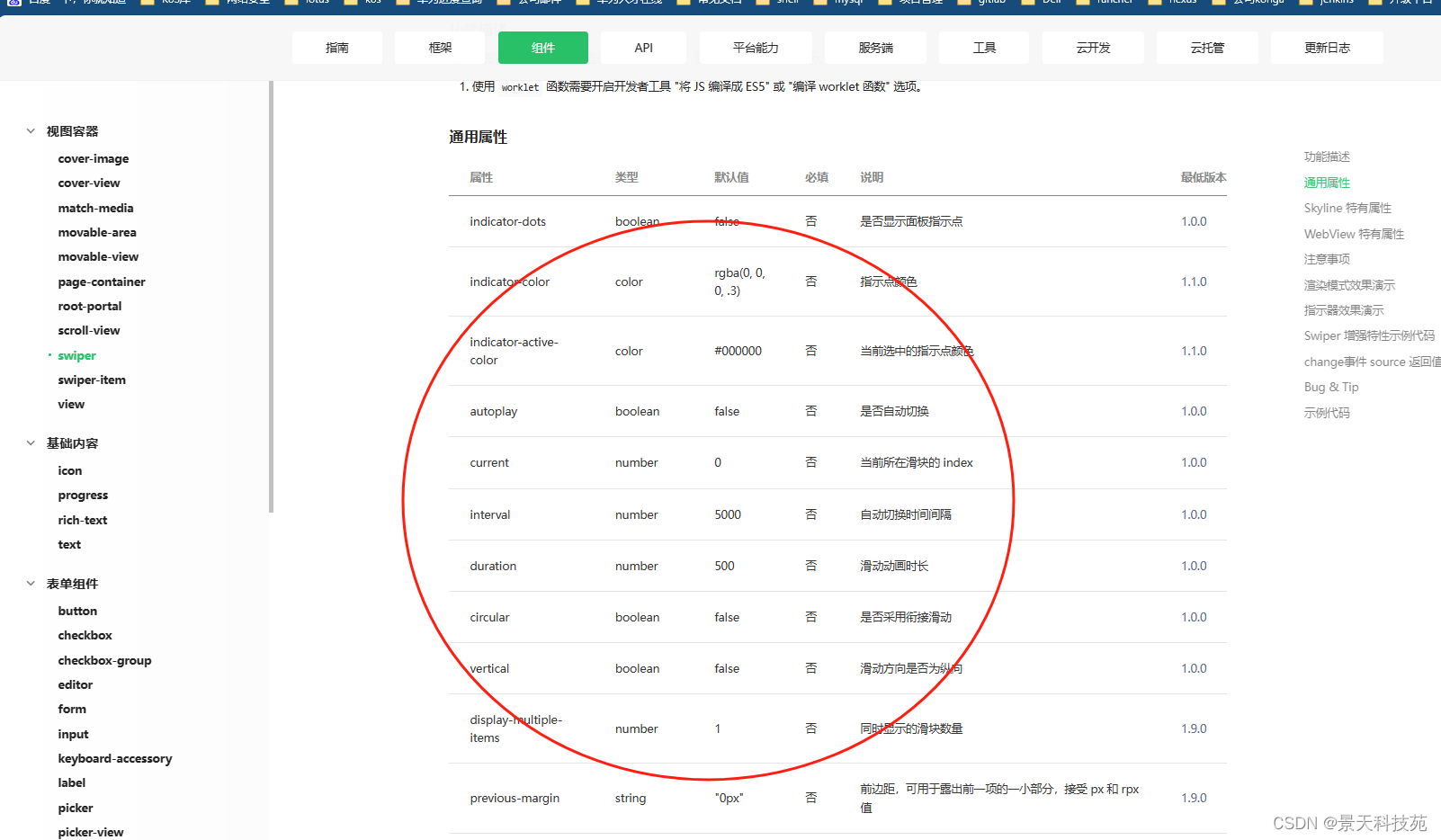Click the previous-margin attribute name
Screen dimensions: 1441x840
coord(515,798)
